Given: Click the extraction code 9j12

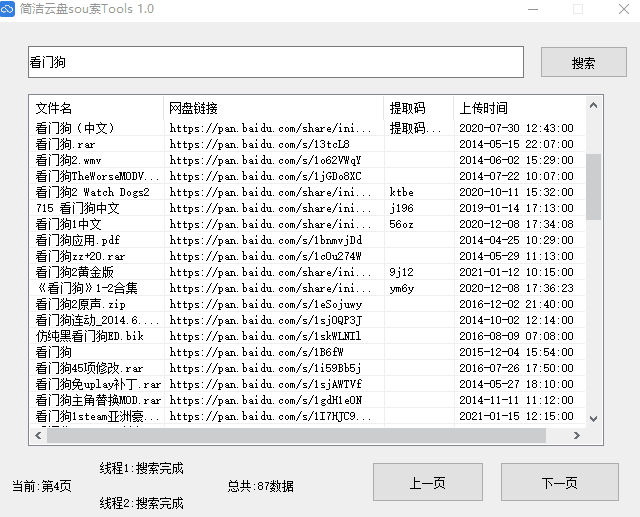Looking at the screenshot, I should click(401, 272).
